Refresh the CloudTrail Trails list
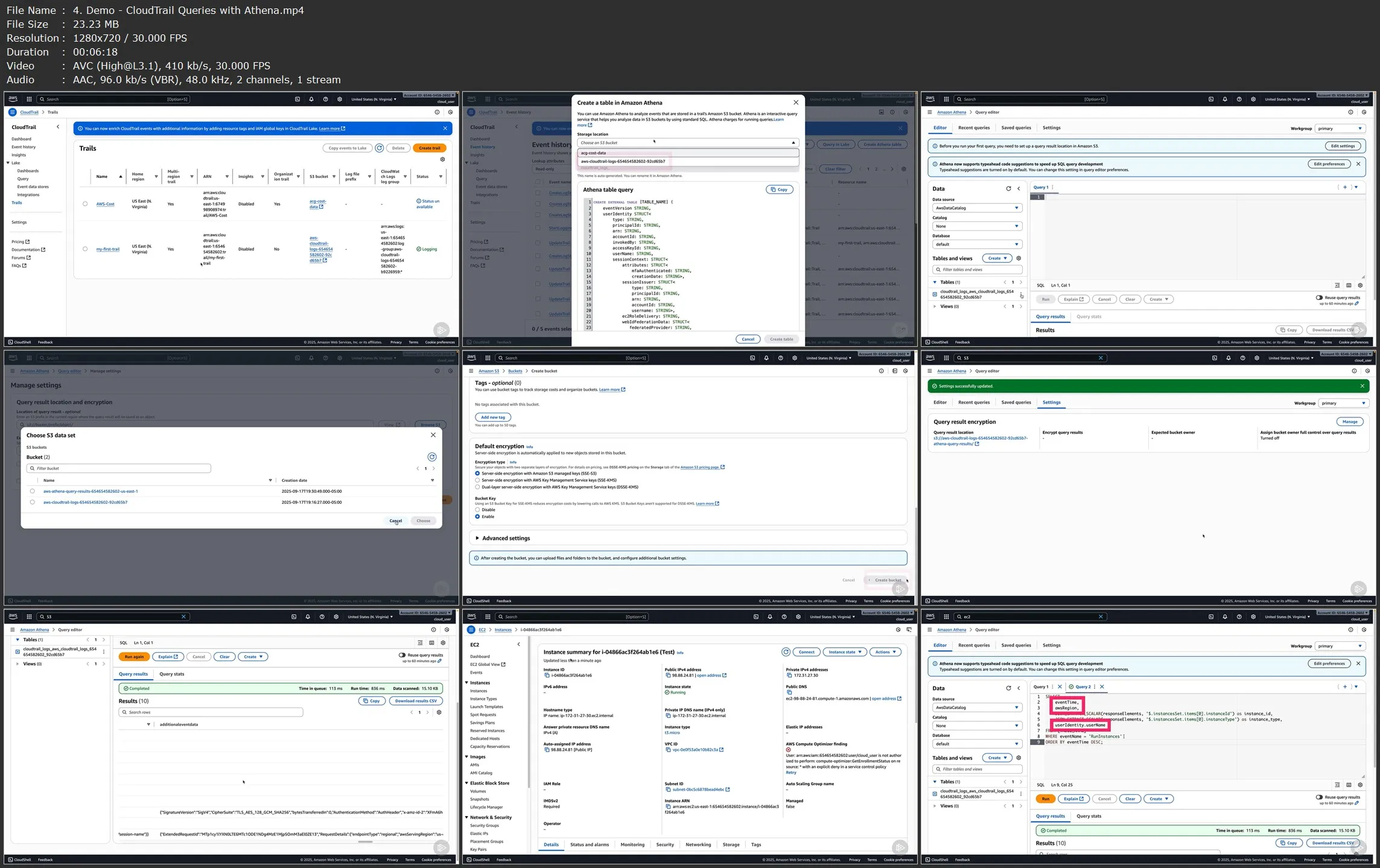Screen dimensions: 1380x868 [x=379, y=148]
